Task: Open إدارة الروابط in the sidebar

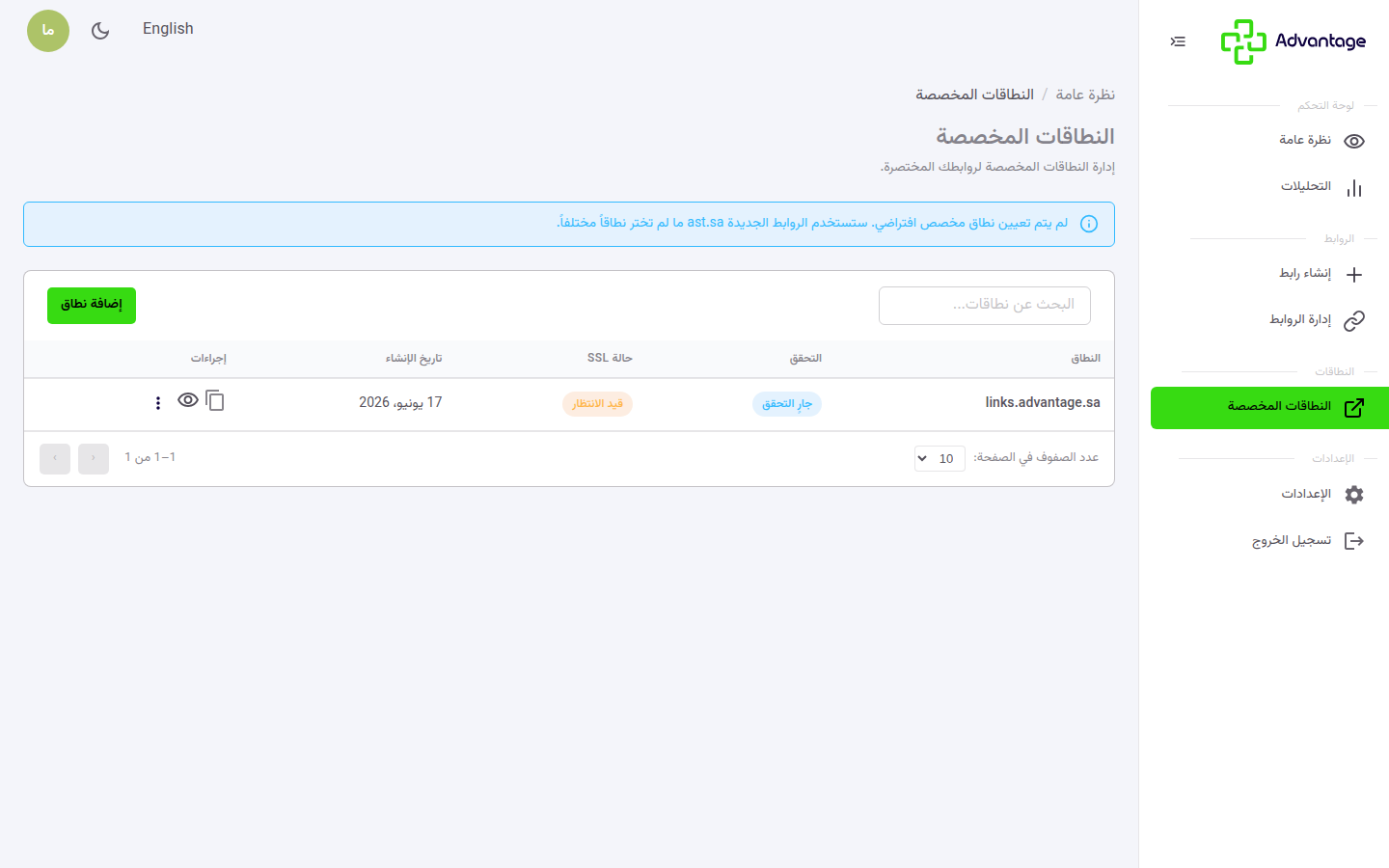Action: tap(1269, 320)
